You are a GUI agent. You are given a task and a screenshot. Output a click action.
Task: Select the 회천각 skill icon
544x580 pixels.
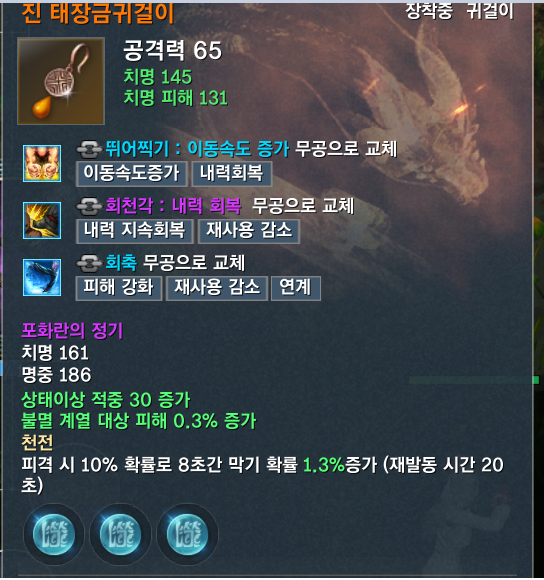pos(42,220)
